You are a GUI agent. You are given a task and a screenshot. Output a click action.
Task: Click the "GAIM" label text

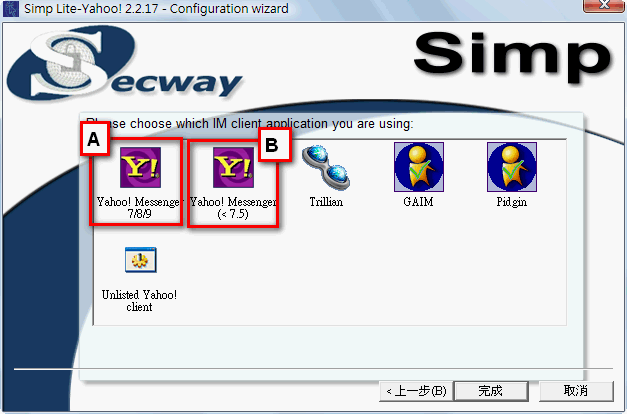pos(418,202)
